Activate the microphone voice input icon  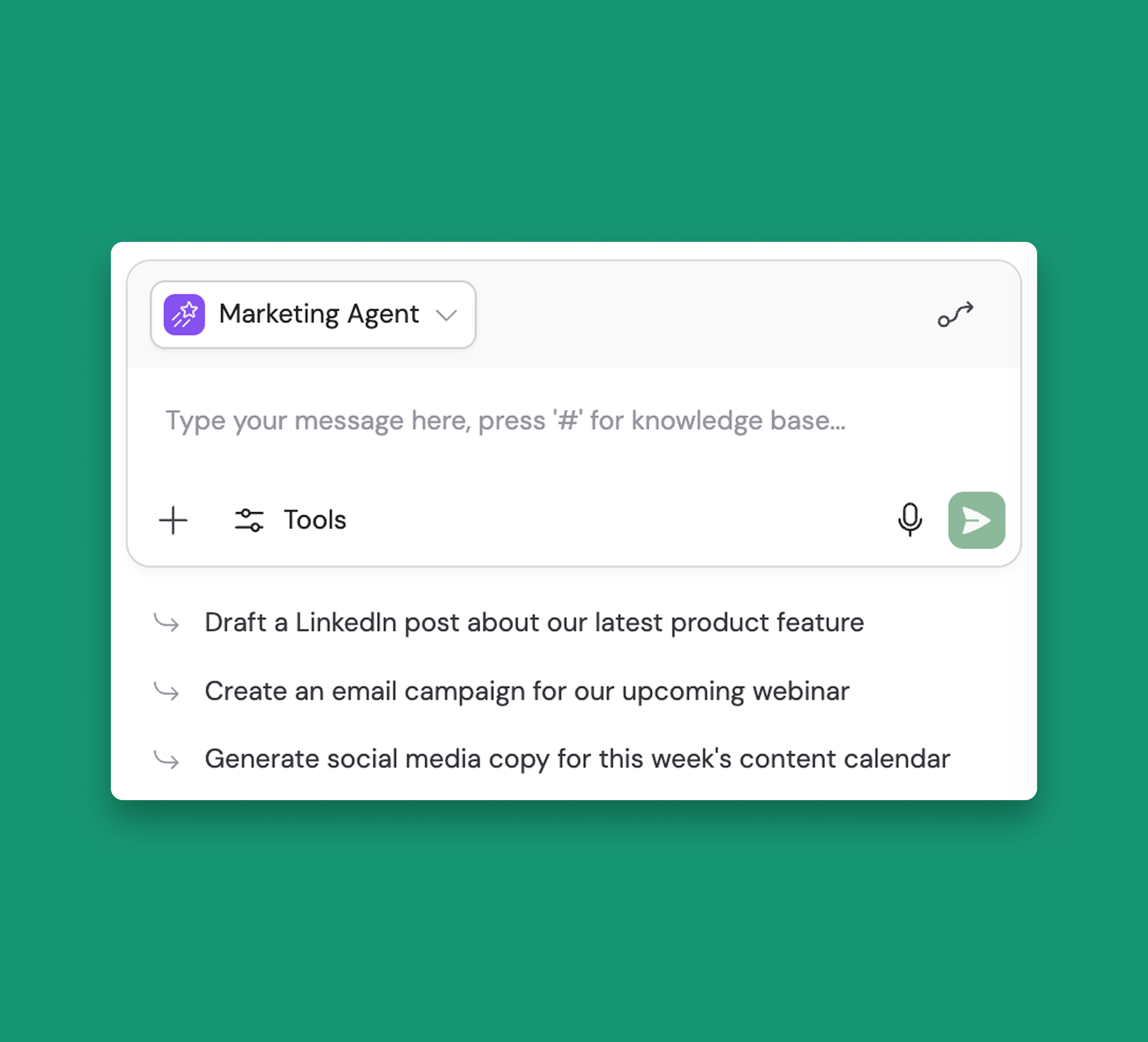[x=910, y=520]
